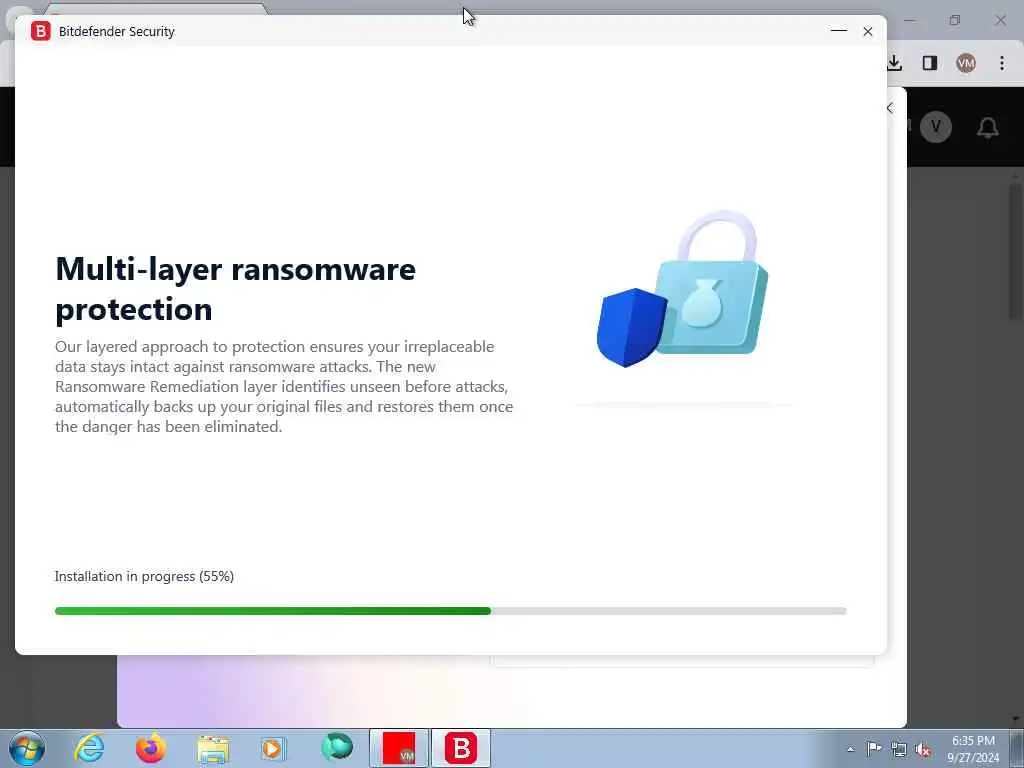This screenshot has height=768, width=1024.
Task: Select the Bitdefender taskbar button
Action: [460, 748]
